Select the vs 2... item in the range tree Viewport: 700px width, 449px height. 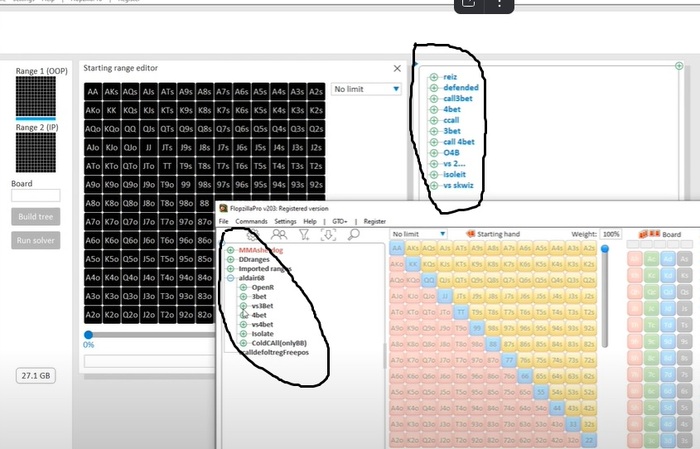click(x=454, y=164)
